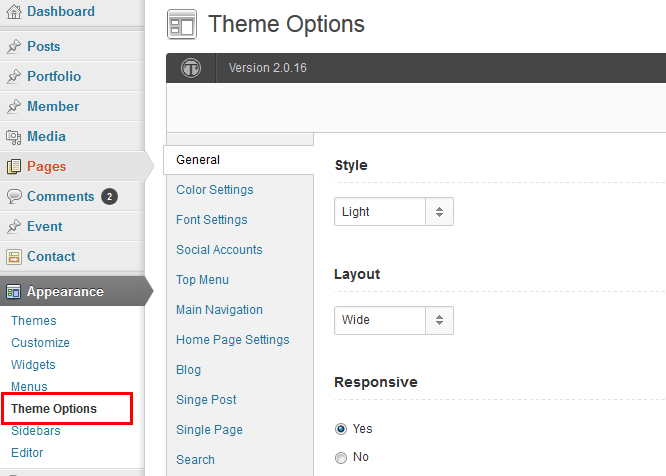Viewport: 666px width, 476px height.
Task: Open Theme Options submenu link
Action: tap(54, 409)
